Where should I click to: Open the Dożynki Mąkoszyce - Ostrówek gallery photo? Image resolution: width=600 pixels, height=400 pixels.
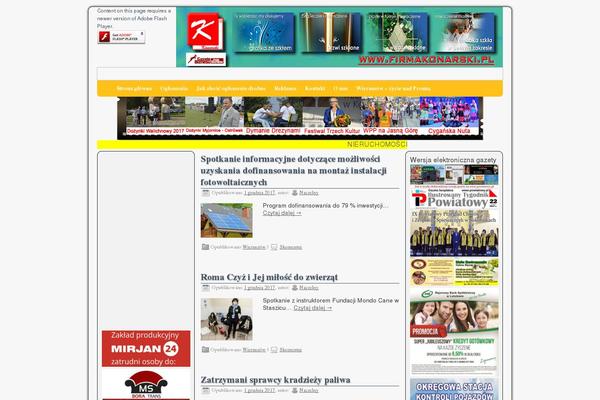pyautogui.click(x=214, y=116)
